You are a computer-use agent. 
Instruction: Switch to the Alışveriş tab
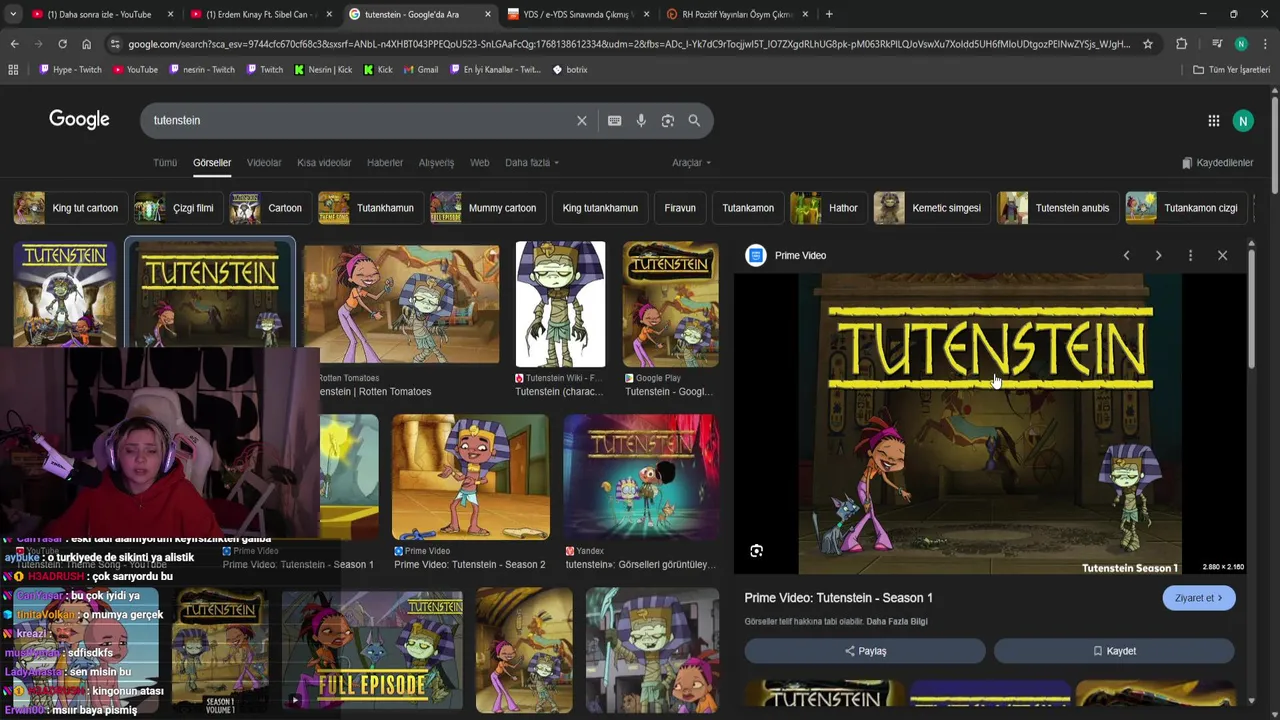[436, 163]
